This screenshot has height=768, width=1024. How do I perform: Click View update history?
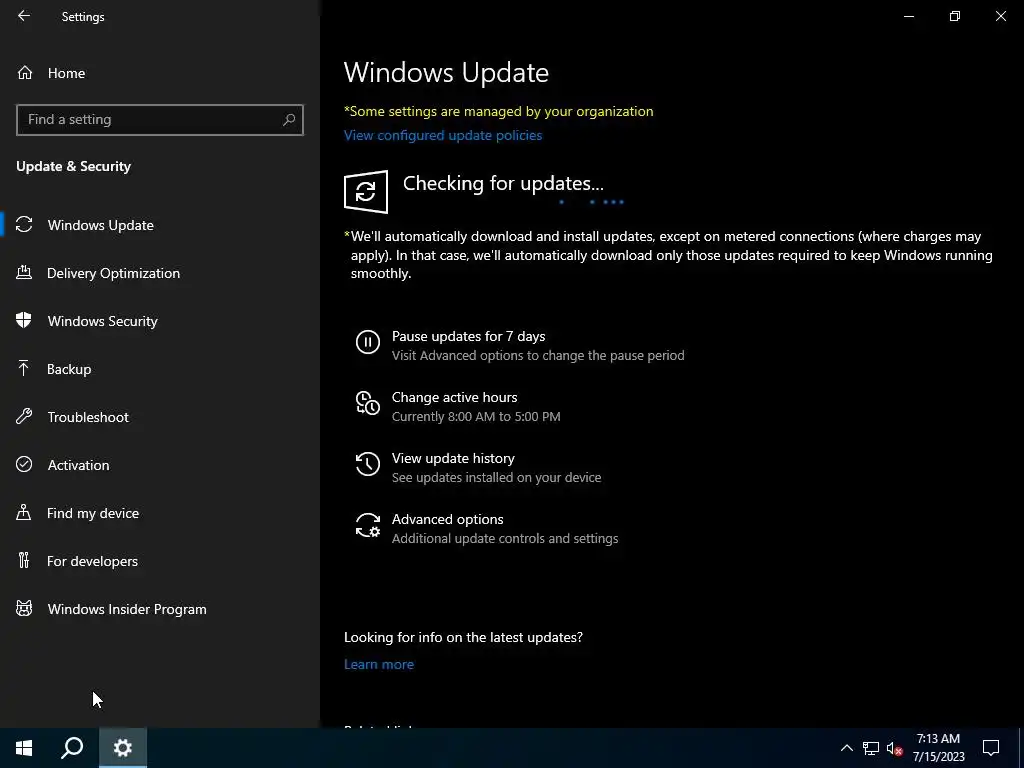click(x=453, y=458)
